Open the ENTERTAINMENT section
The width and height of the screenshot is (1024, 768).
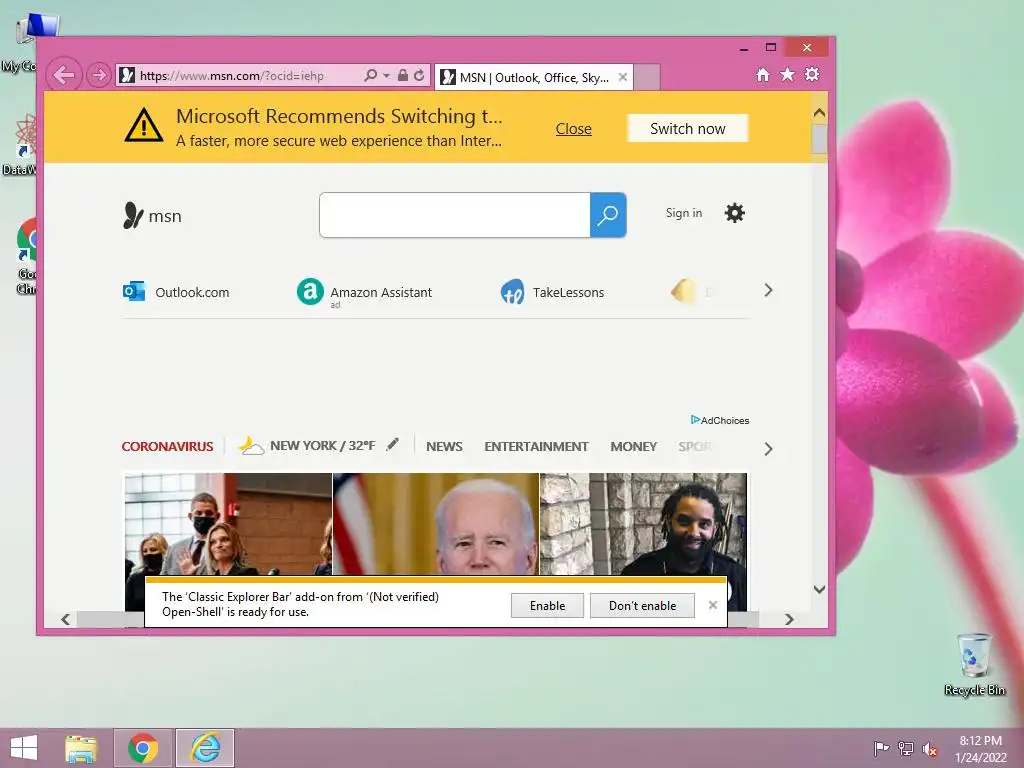click(x=536, y=447)
